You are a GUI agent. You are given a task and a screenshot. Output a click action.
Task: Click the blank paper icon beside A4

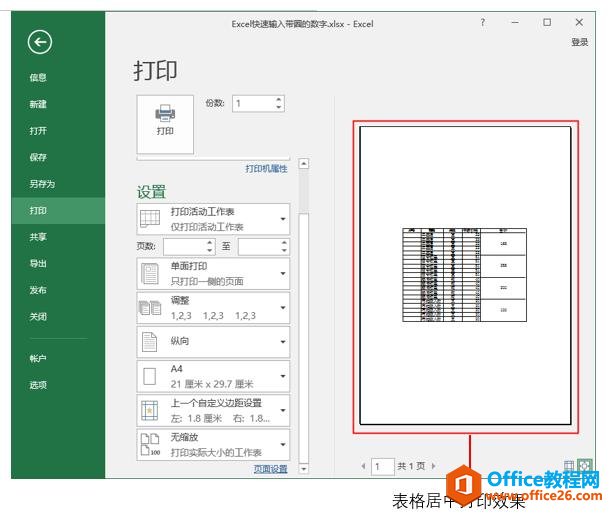150,376
